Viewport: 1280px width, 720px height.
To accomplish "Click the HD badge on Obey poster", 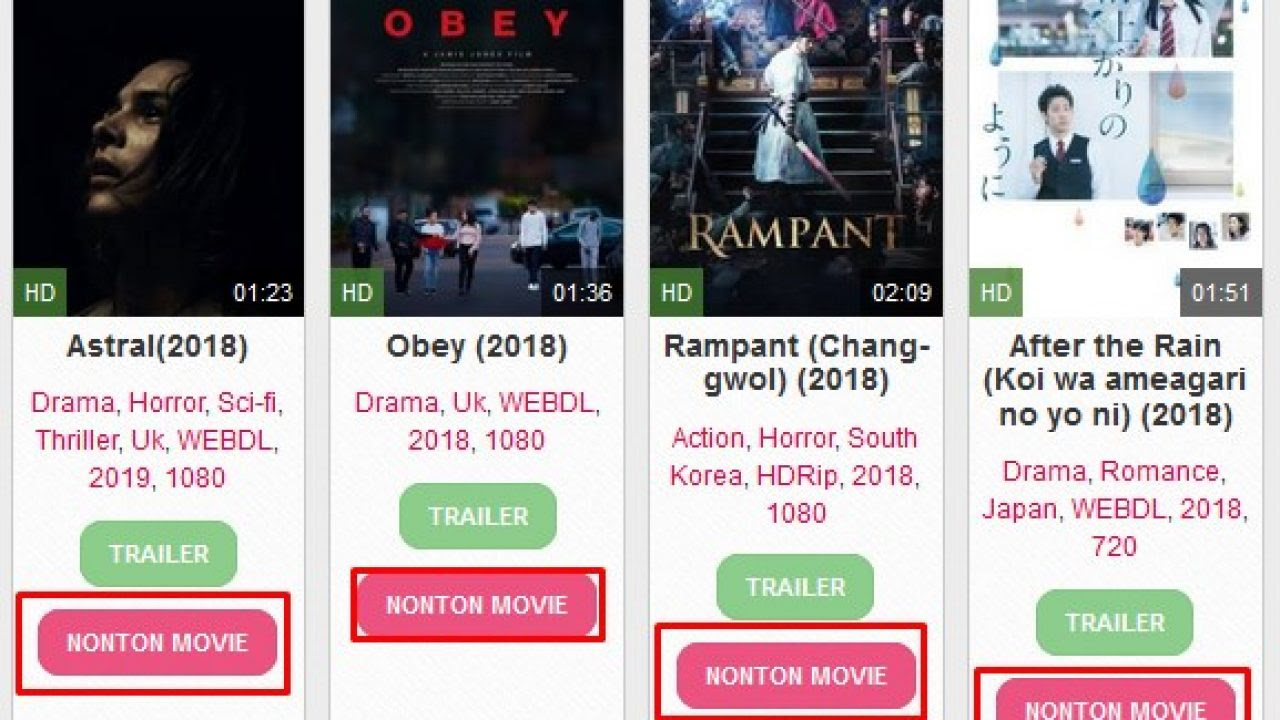I will point(357,293).
